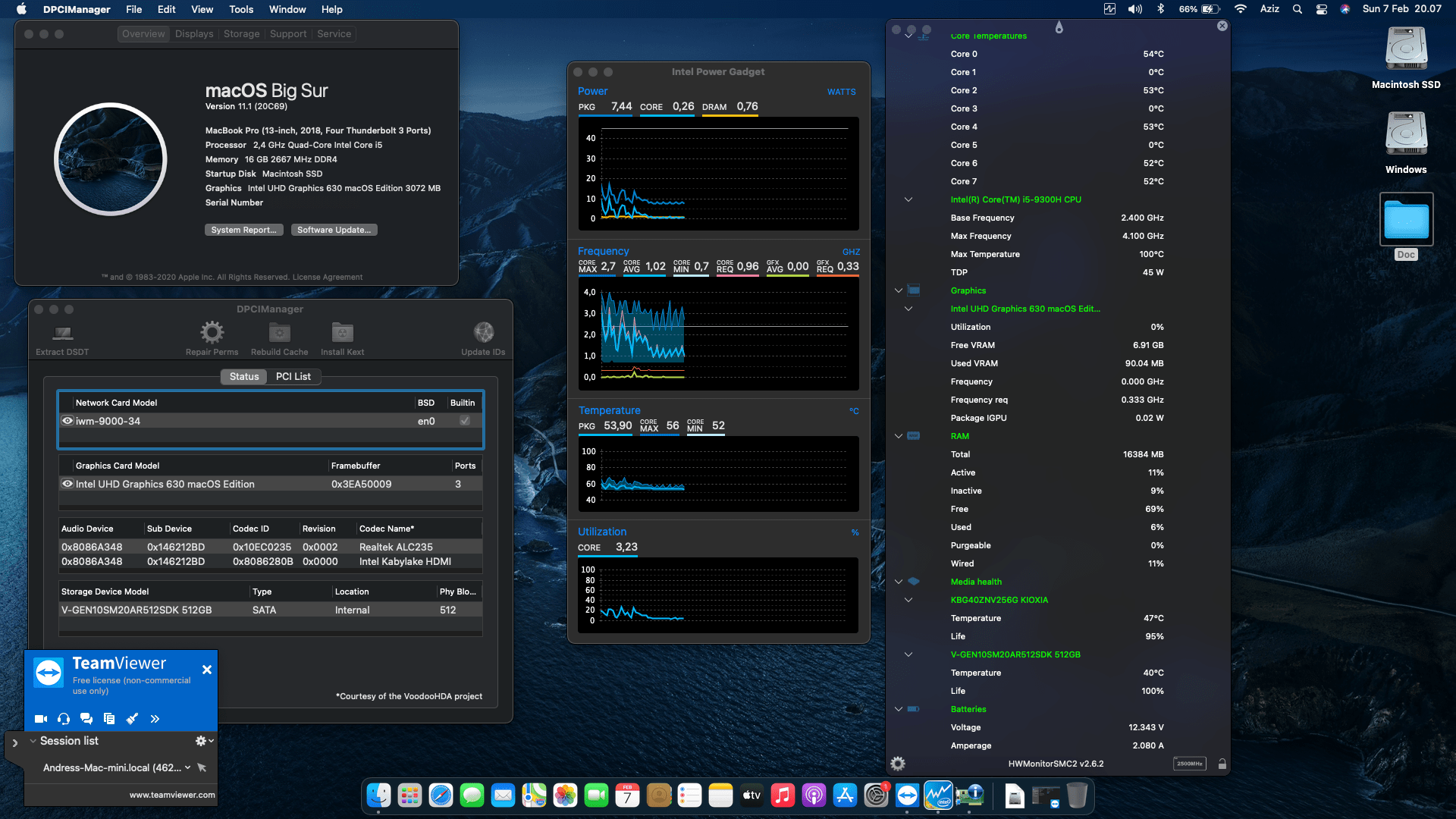Switch to Displays tab in About This Mac

coord(194,33)
